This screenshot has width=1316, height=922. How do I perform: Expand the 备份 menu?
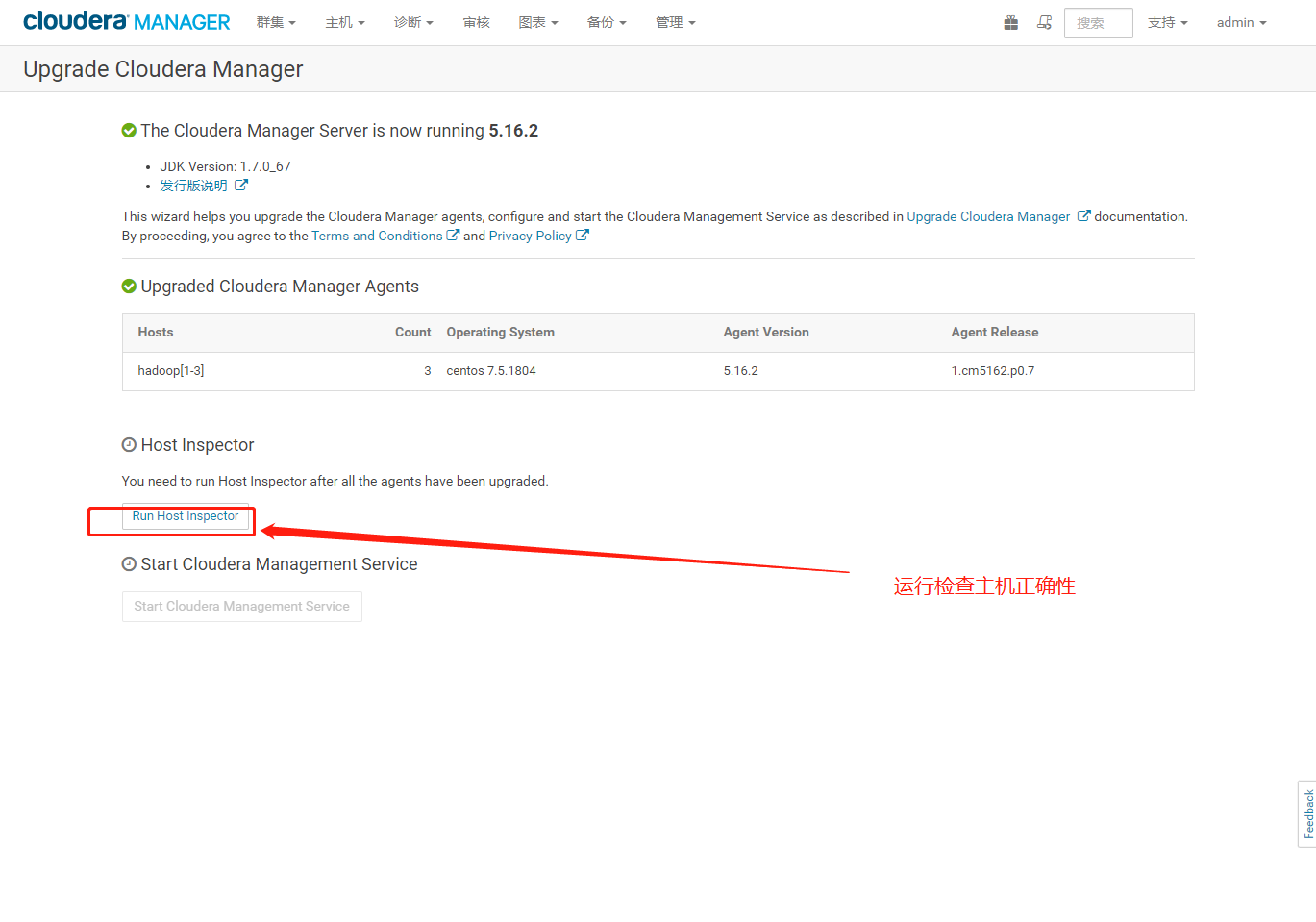[x=607, y=22]
